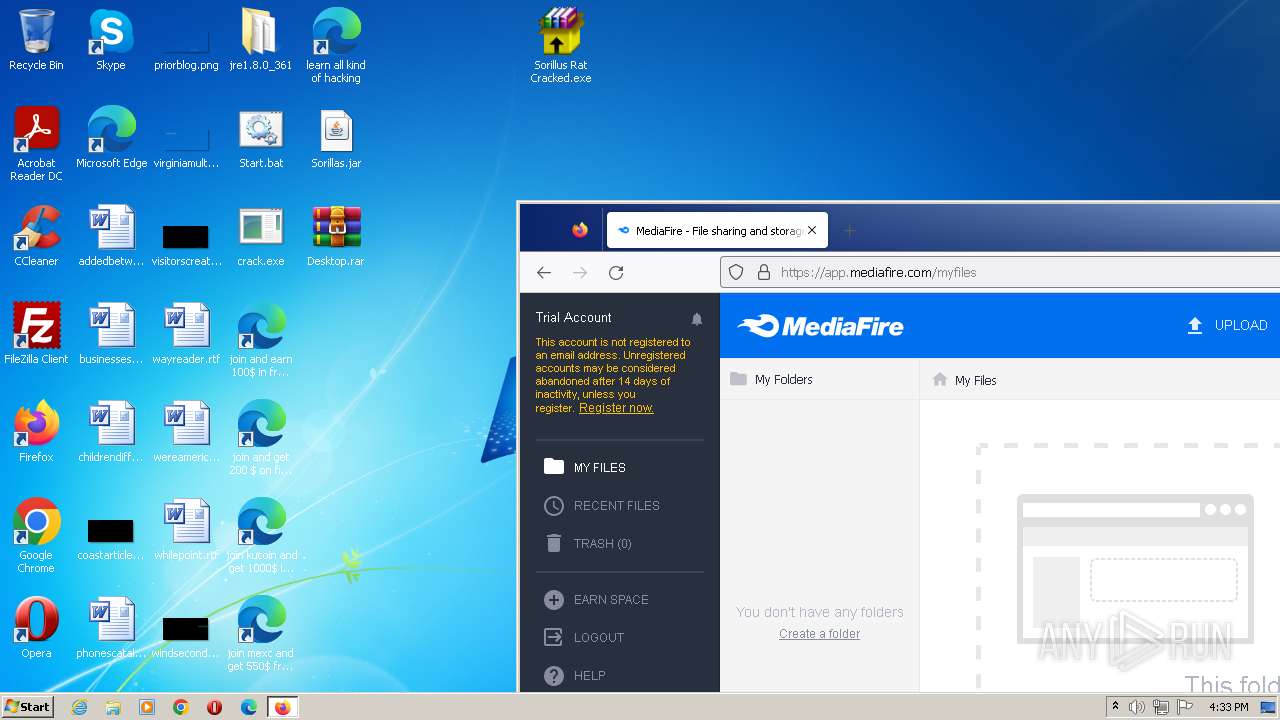The height and width of the screenshot is (720, 1280).
Task: Show hidden system tray icons
Action: [x=1115, y=707]
